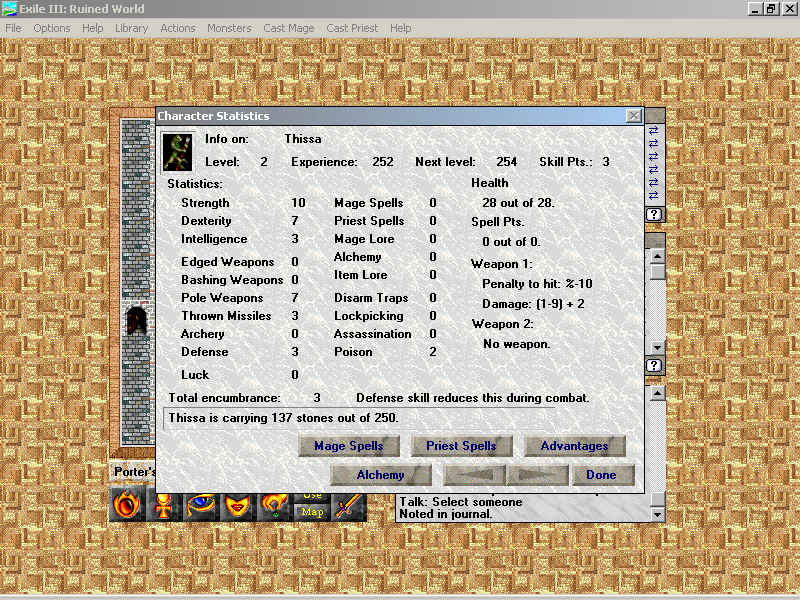Minimize the Exile III window

point(755,9)
